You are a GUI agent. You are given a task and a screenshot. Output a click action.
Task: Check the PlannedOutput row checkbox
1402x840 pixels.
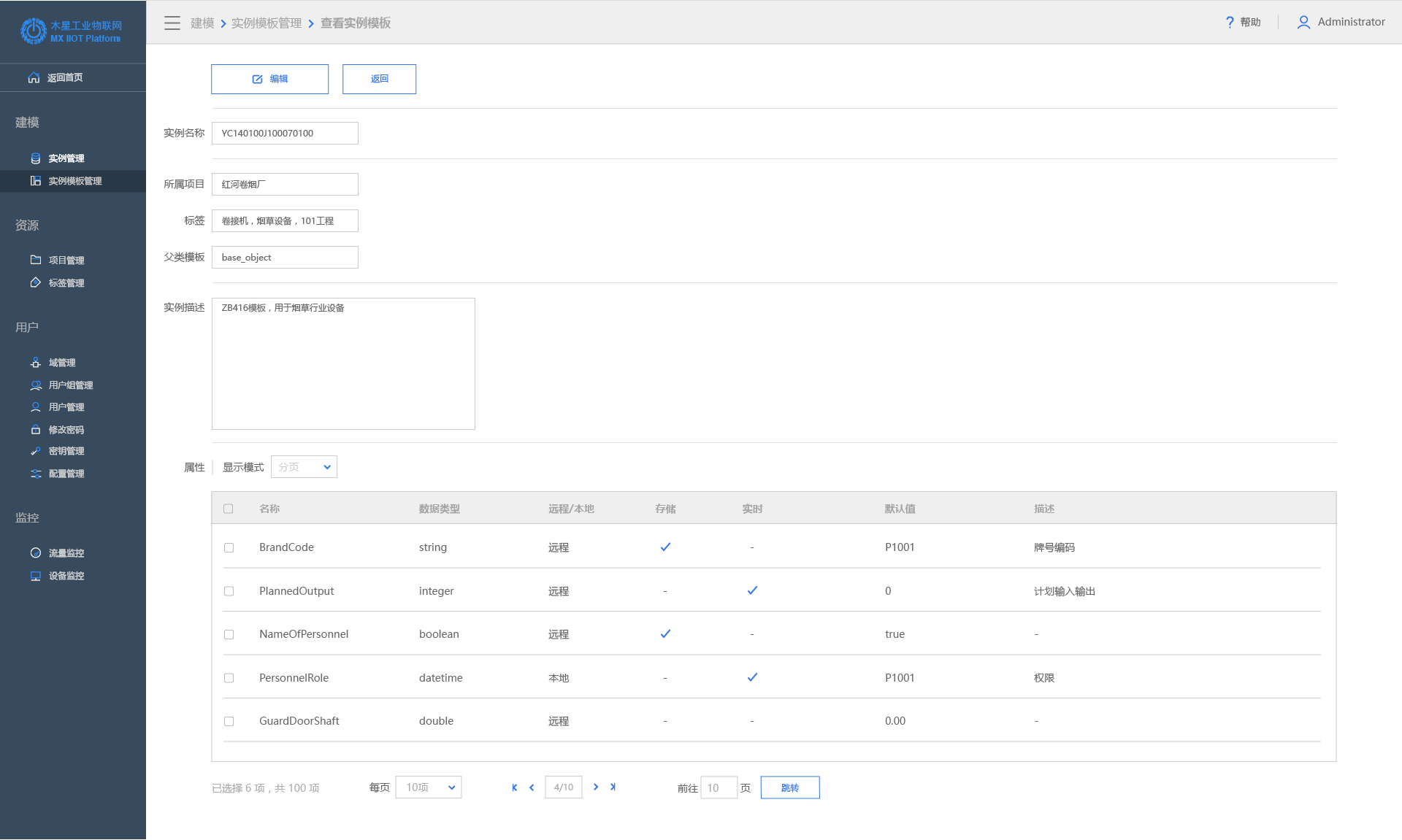(x=229, y=591)
